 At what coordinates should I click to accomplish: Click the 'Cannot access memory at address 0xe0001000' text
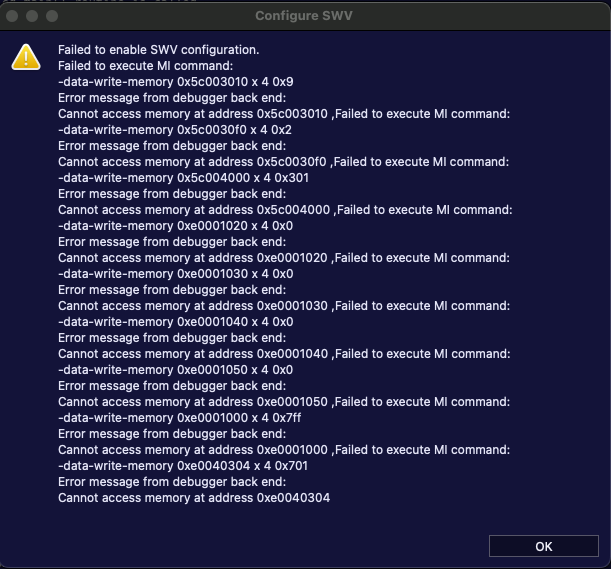(x=194, y=450)
